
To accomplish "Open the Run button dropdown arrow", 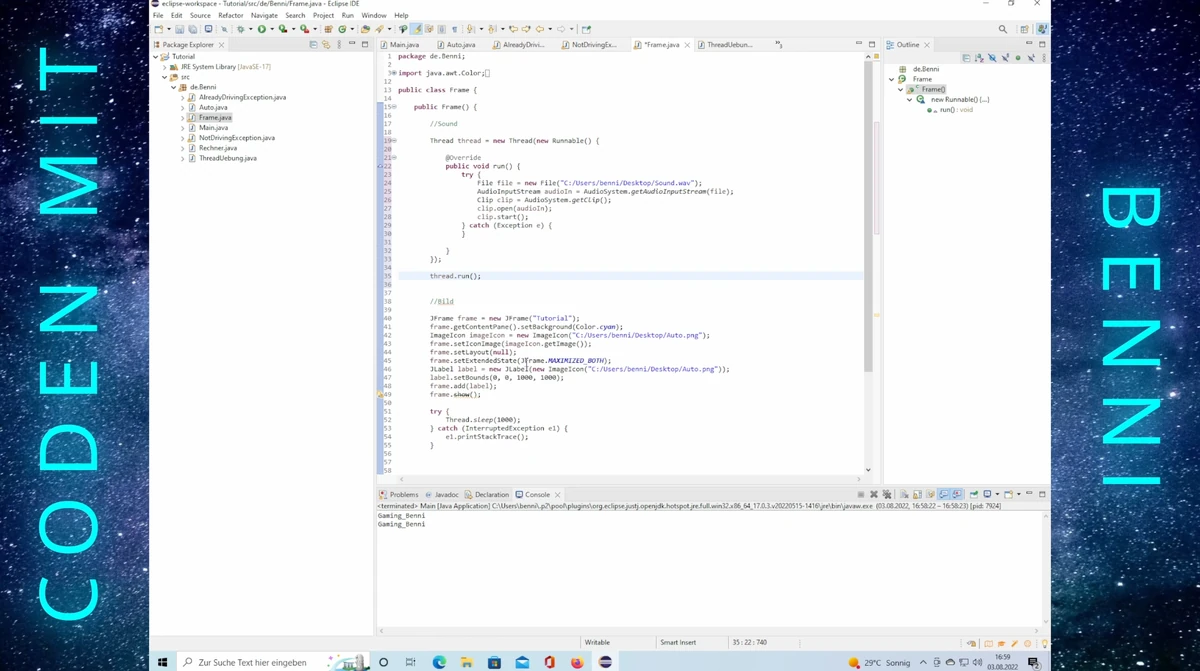I will pos(271,29).
